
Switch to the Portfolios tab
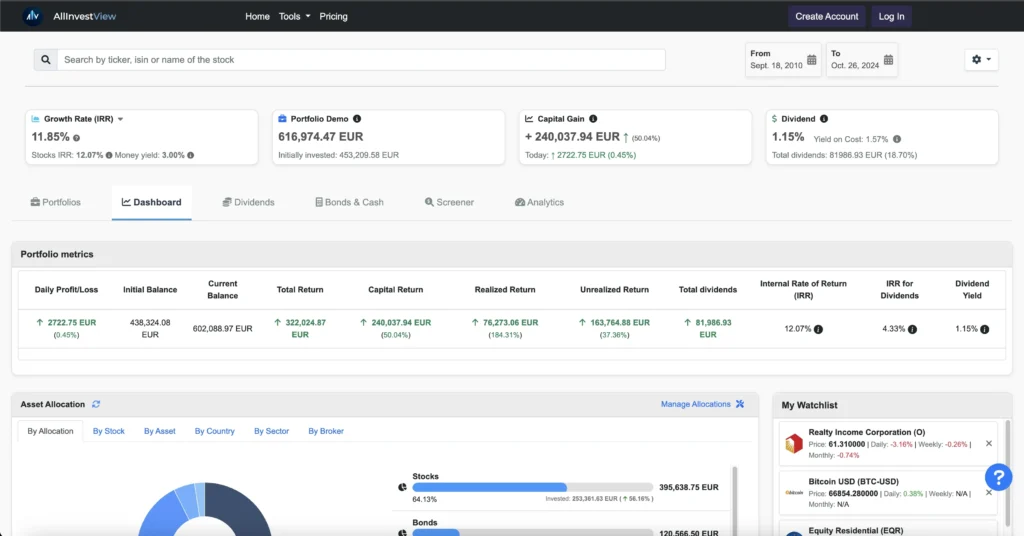[56, 202]
